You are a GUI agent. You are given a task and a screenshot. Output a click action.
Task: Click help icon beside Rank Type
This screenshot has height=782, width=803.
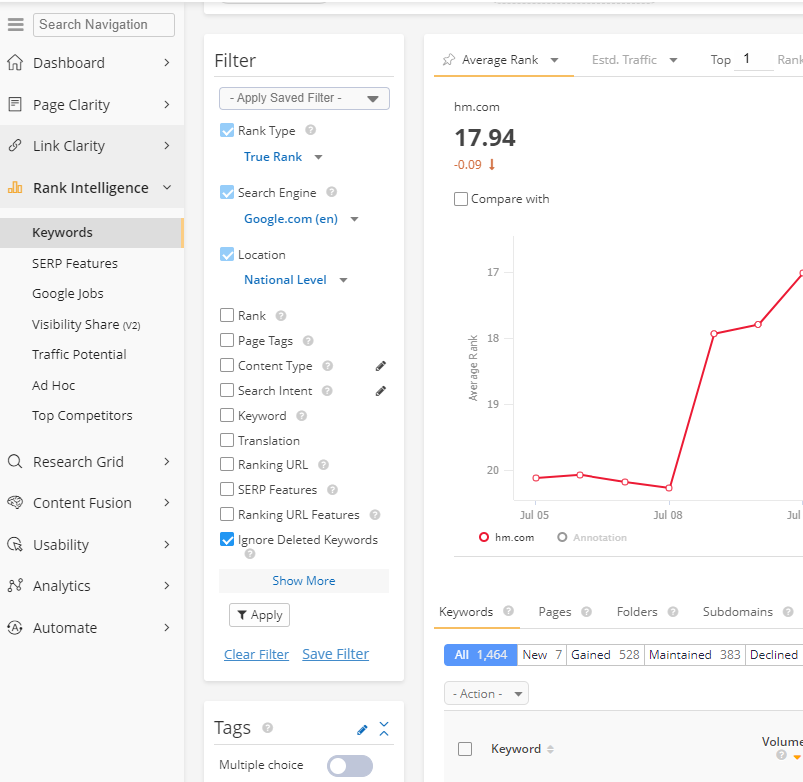311,131
